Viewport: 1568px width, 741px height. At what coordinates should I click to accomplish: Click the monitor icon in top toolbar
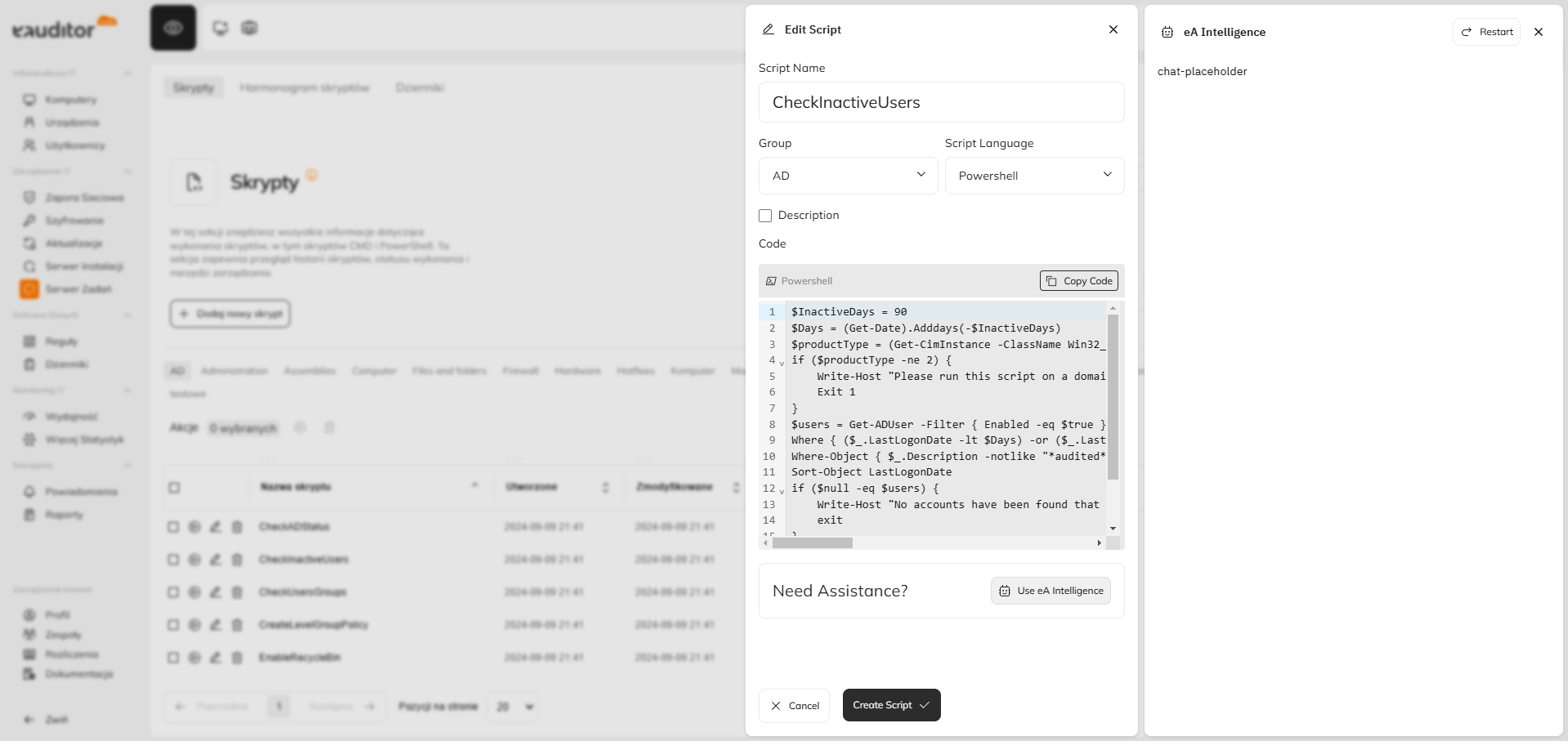(220, 28)
